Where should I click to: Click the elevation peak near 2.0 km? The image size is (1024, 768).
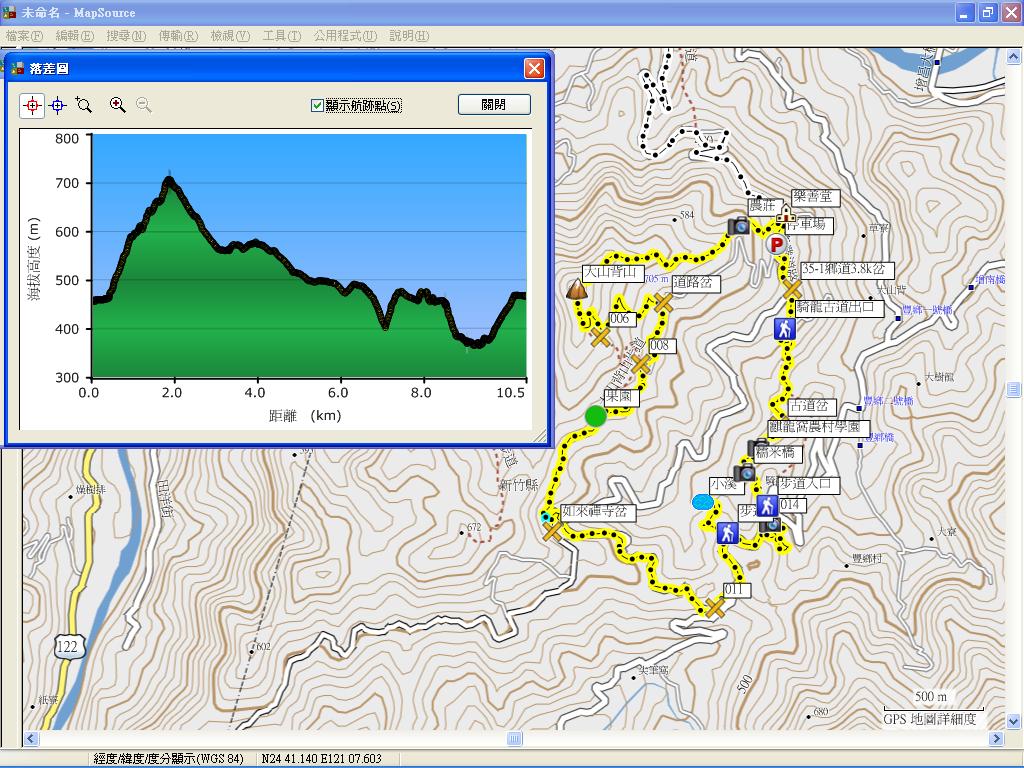(169, 180)
